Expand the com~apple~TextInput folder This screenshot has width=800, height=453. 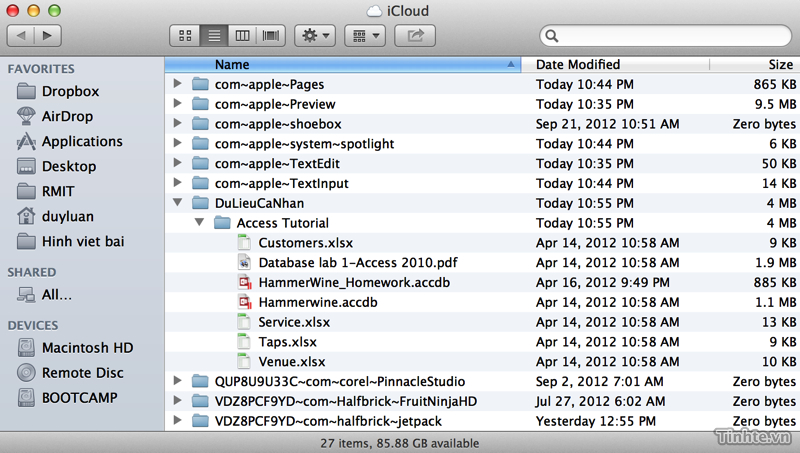(x=177, y=183)
